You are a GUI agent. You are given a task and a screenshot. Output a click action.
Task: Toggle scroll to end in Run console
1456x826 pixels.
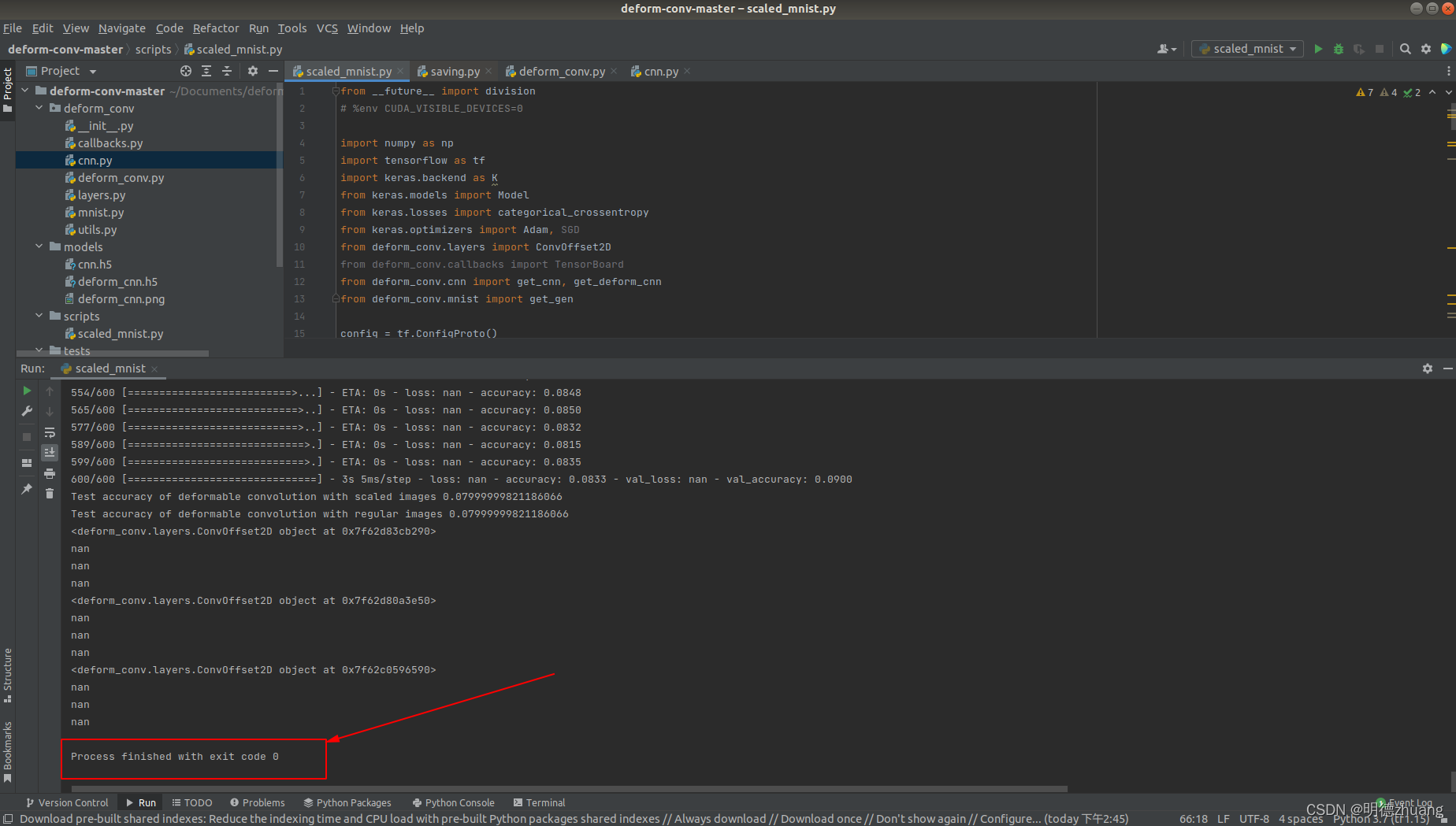[50, 453]
